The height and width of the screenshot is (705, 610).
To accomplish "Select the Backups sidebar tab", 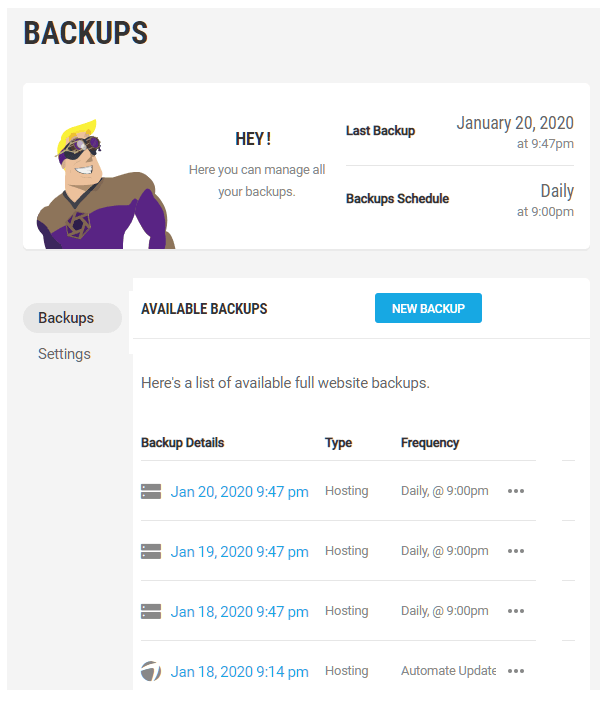I will pyautogui.click(x=66, y=318).
